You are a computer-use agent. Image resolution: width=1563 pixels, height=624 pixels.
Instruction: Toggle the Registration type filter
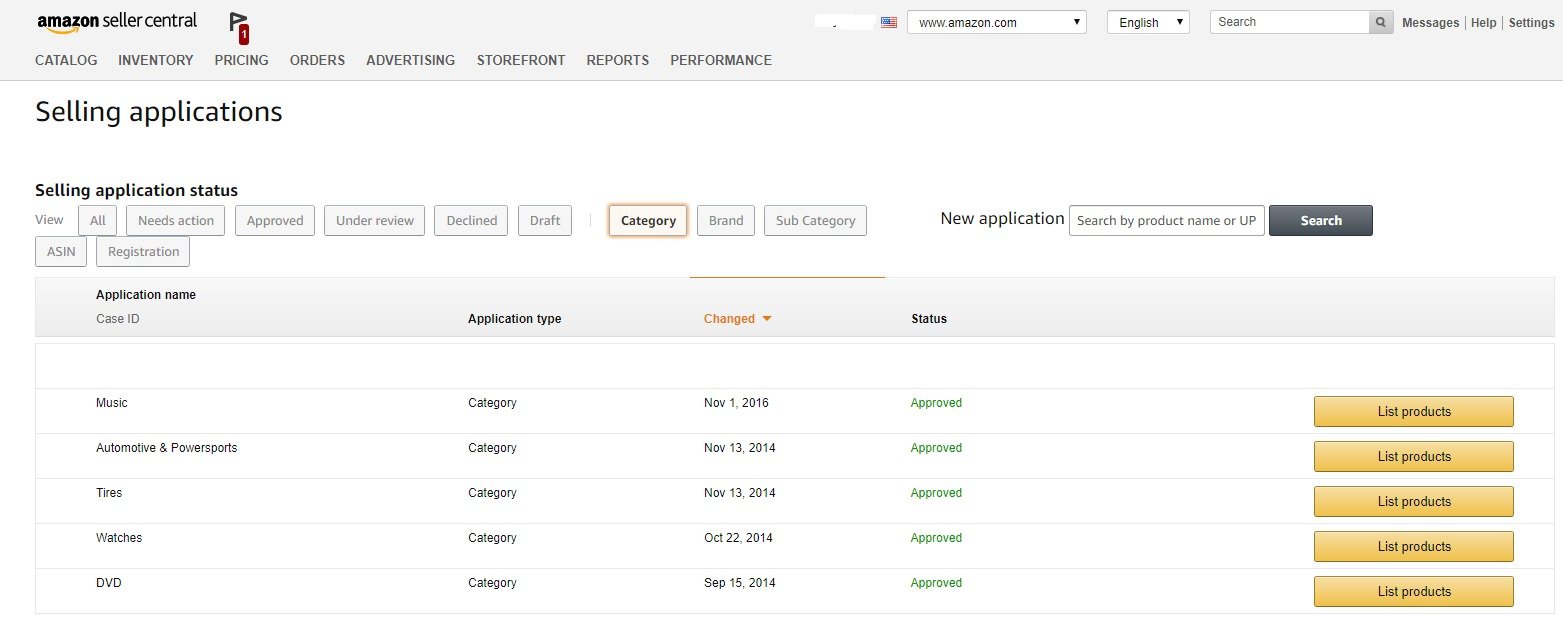pos(143,251)
